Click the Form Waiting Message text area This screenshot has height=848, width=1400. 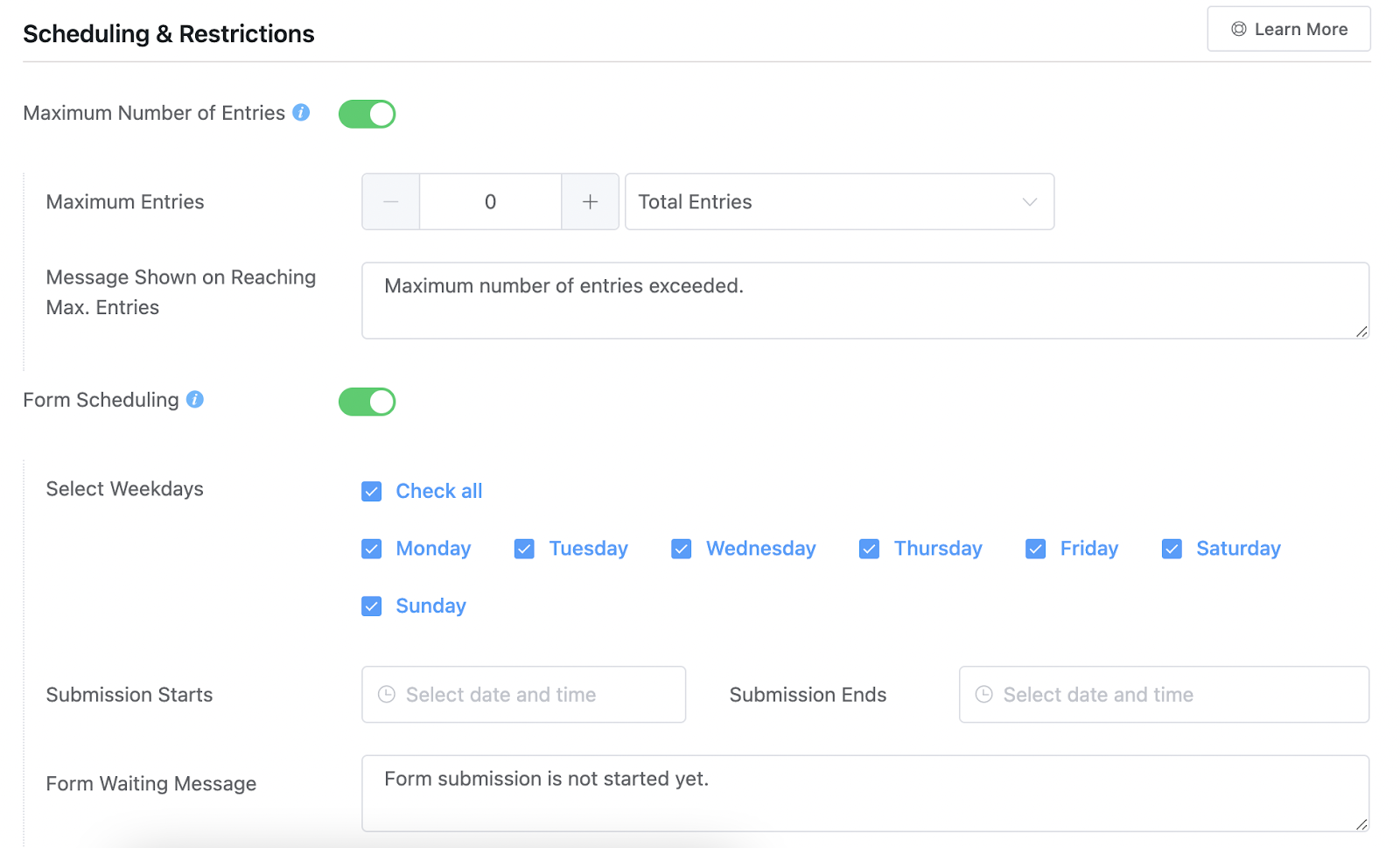(864, 793)
